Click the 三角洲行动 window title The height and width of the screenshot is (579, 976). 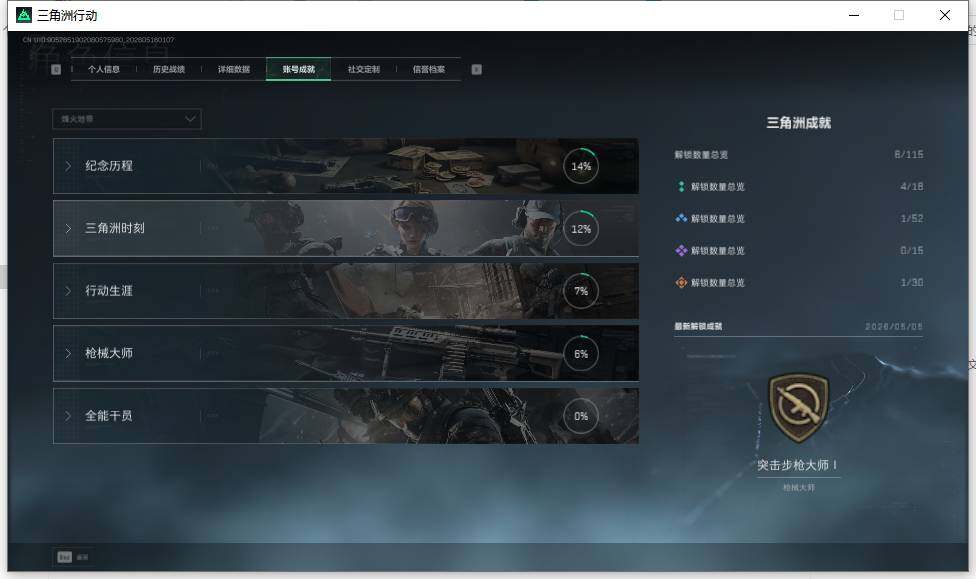pyautogui.click(x=67, y=15)
